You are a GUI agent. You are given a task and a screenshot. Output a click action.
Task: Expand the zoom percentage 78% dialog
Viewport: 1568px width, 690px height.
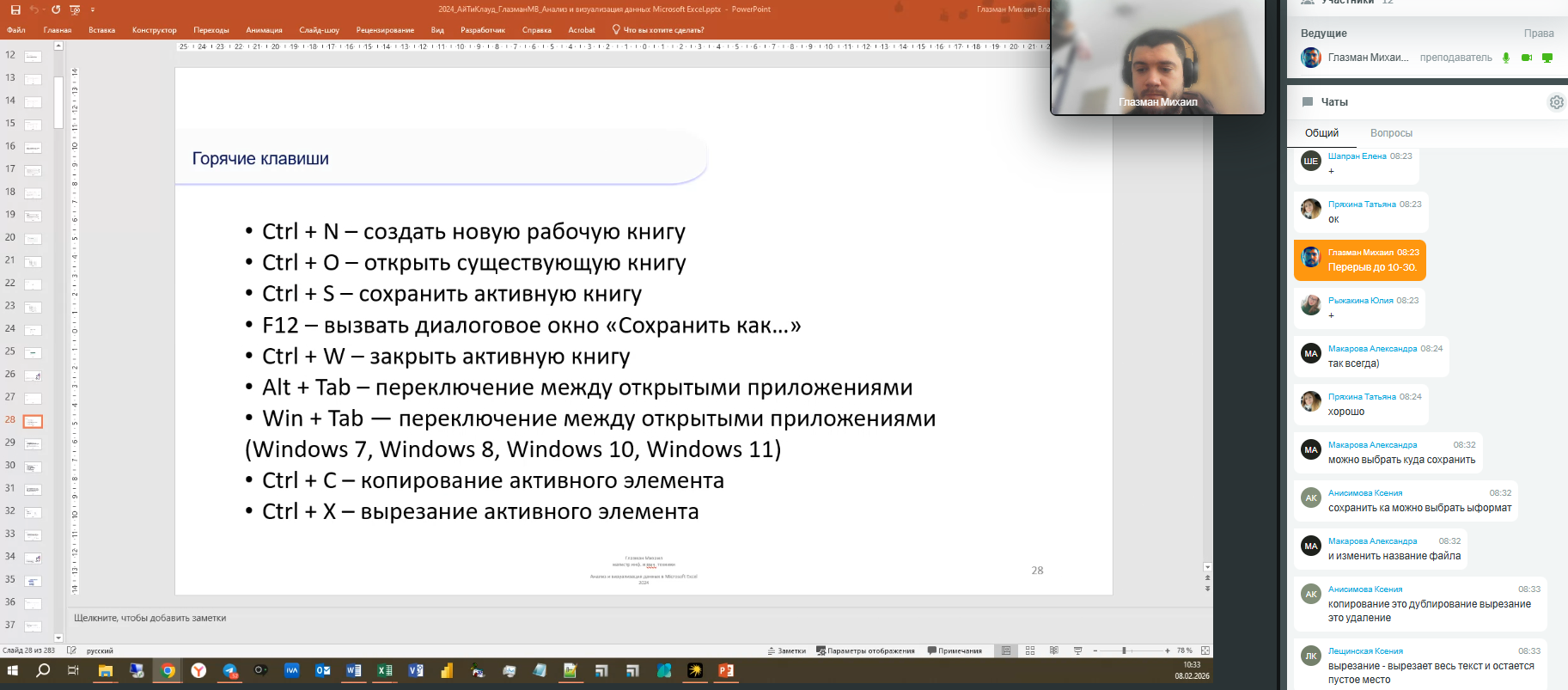(x=1184, y=650)
